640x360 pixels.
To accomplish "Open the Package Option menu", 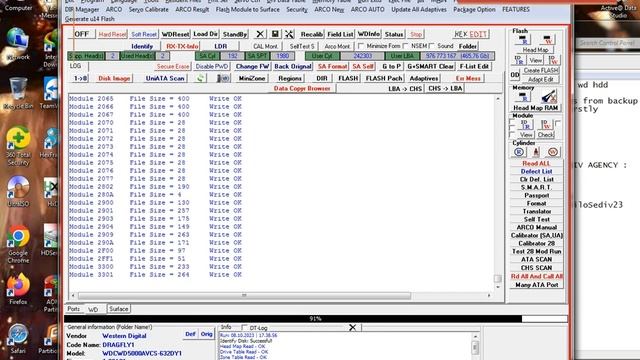I will pyautogui.click(x=474, y=9).
